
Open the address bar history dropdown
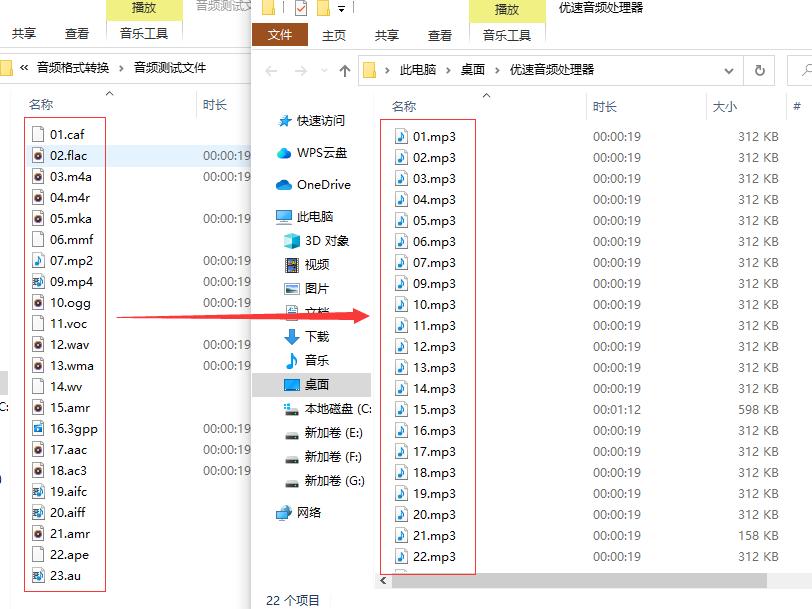(x=729, y=70)
